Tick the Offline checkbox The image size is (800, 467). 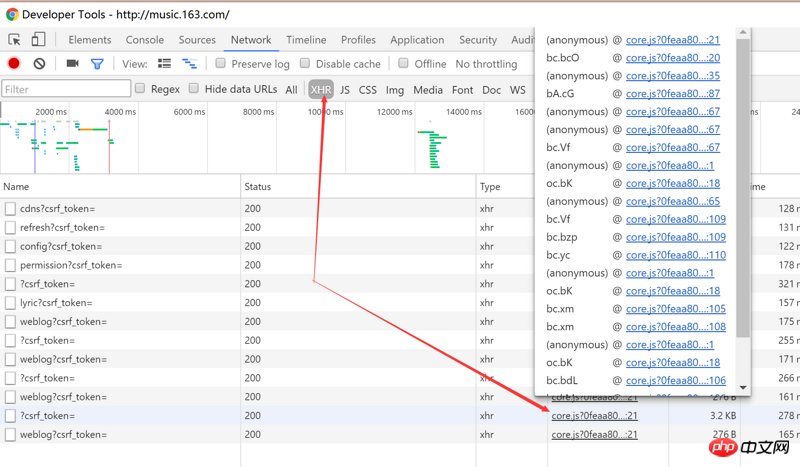(x=403, y=63)
